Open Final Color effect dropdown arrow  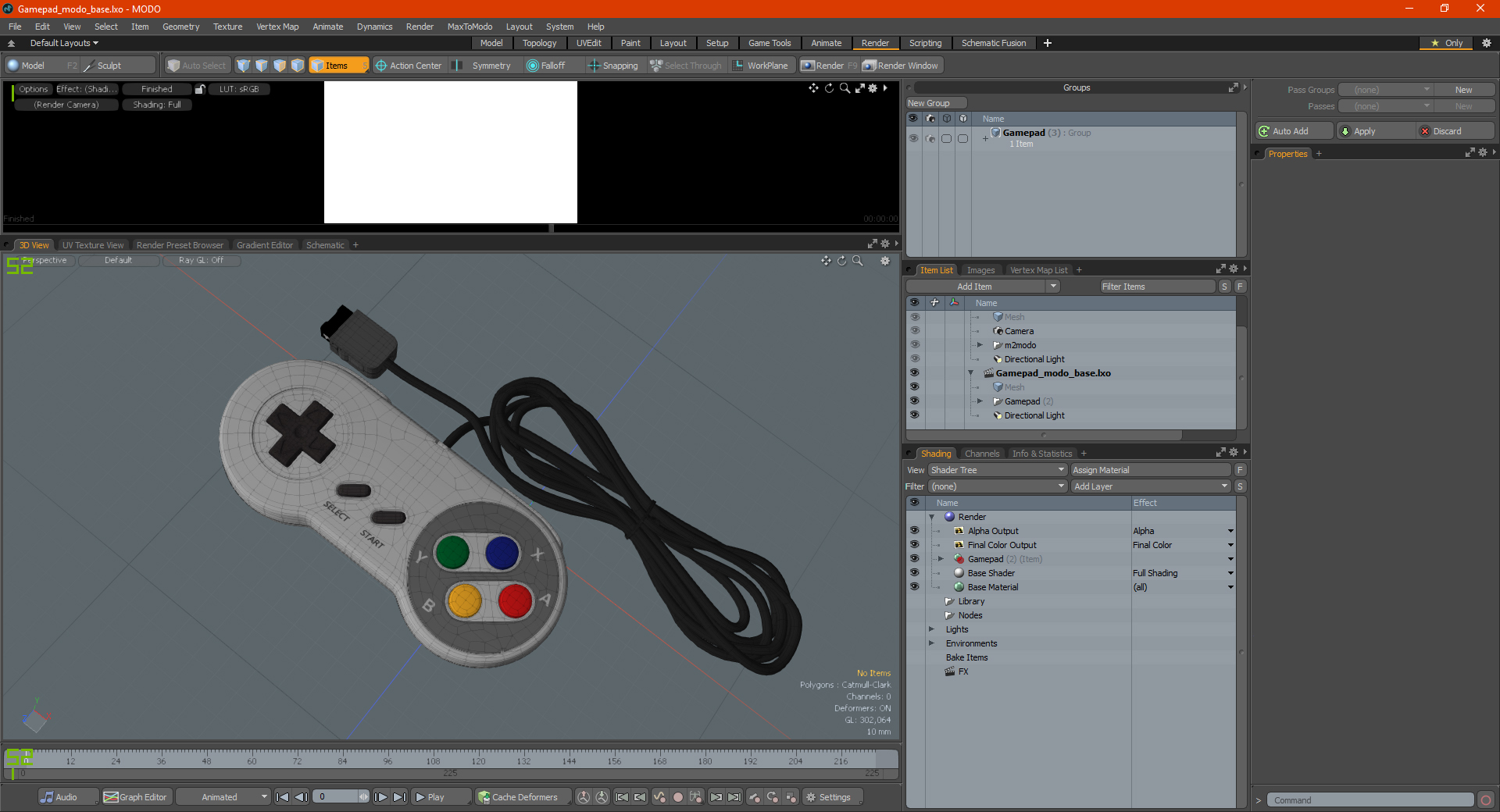tap(1230, 545)
